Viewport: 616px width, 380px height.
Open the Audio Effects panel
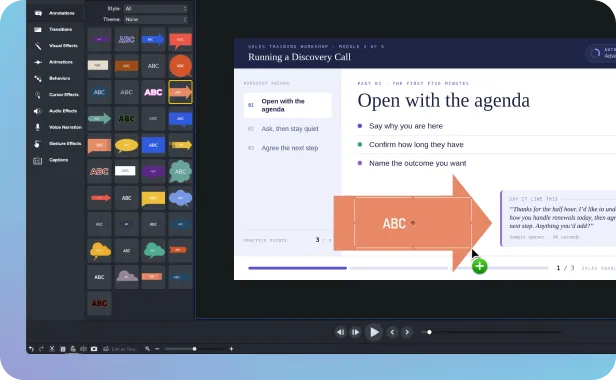pos(55,111)
